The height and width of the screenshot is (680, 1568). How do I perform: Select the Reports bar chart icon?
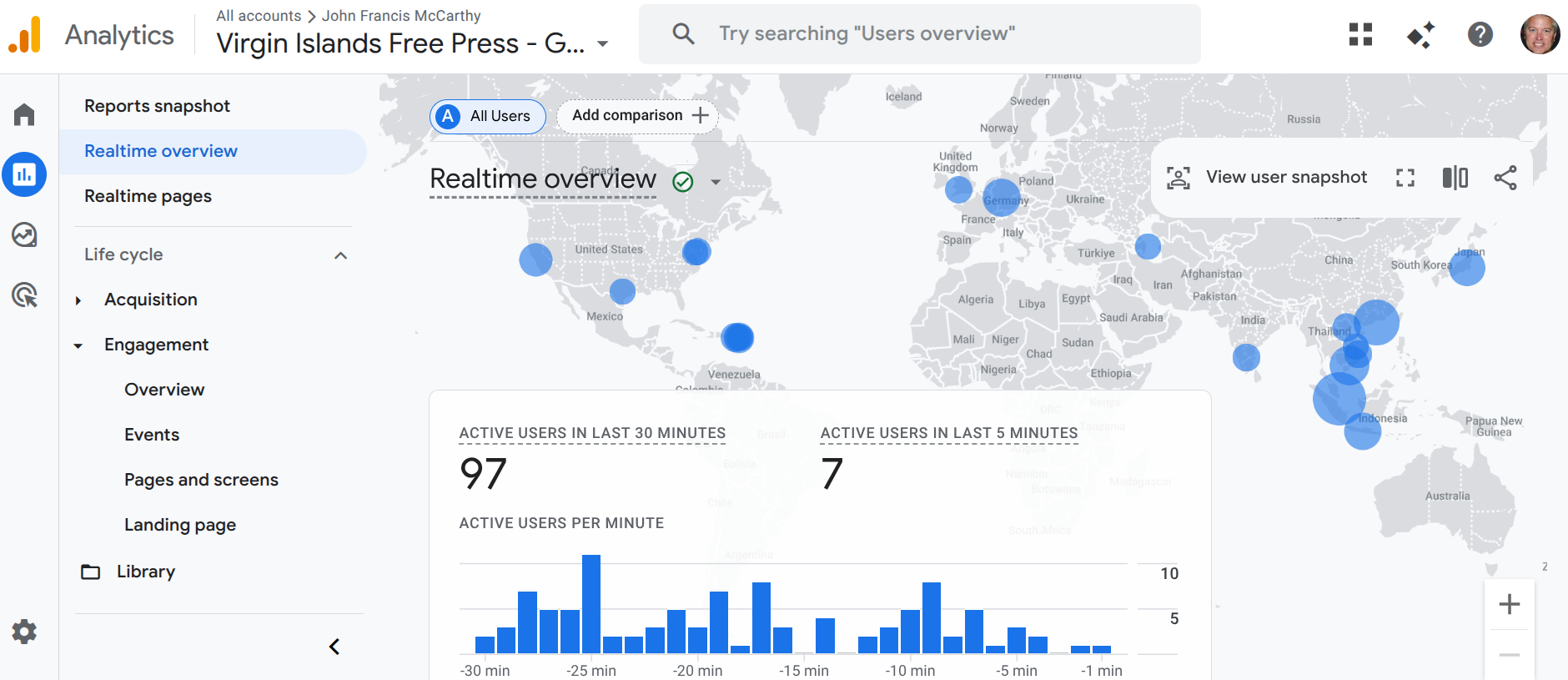[x=24, y=174]
